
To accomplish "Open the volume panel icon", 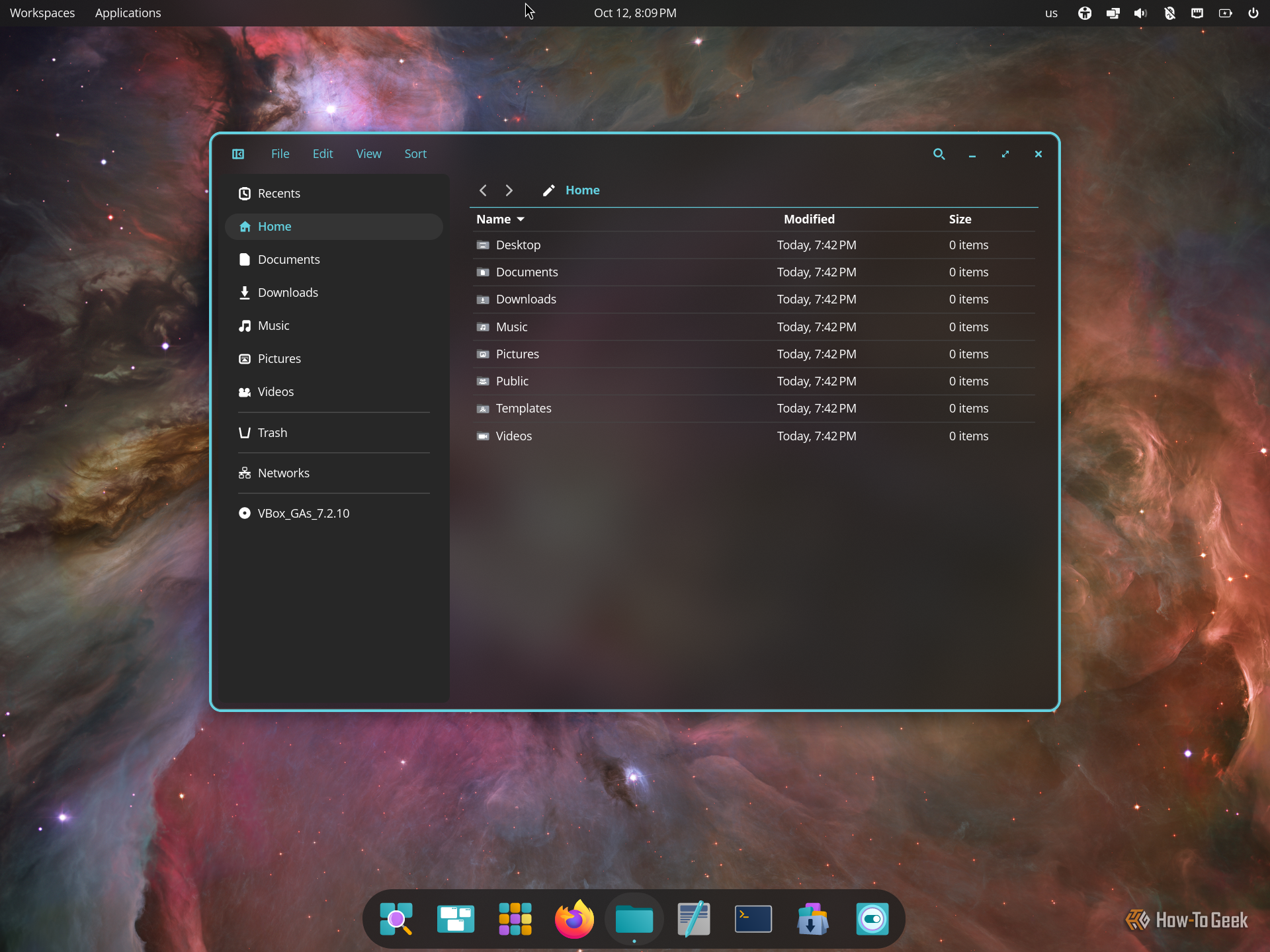I will tap(1141, 13).
